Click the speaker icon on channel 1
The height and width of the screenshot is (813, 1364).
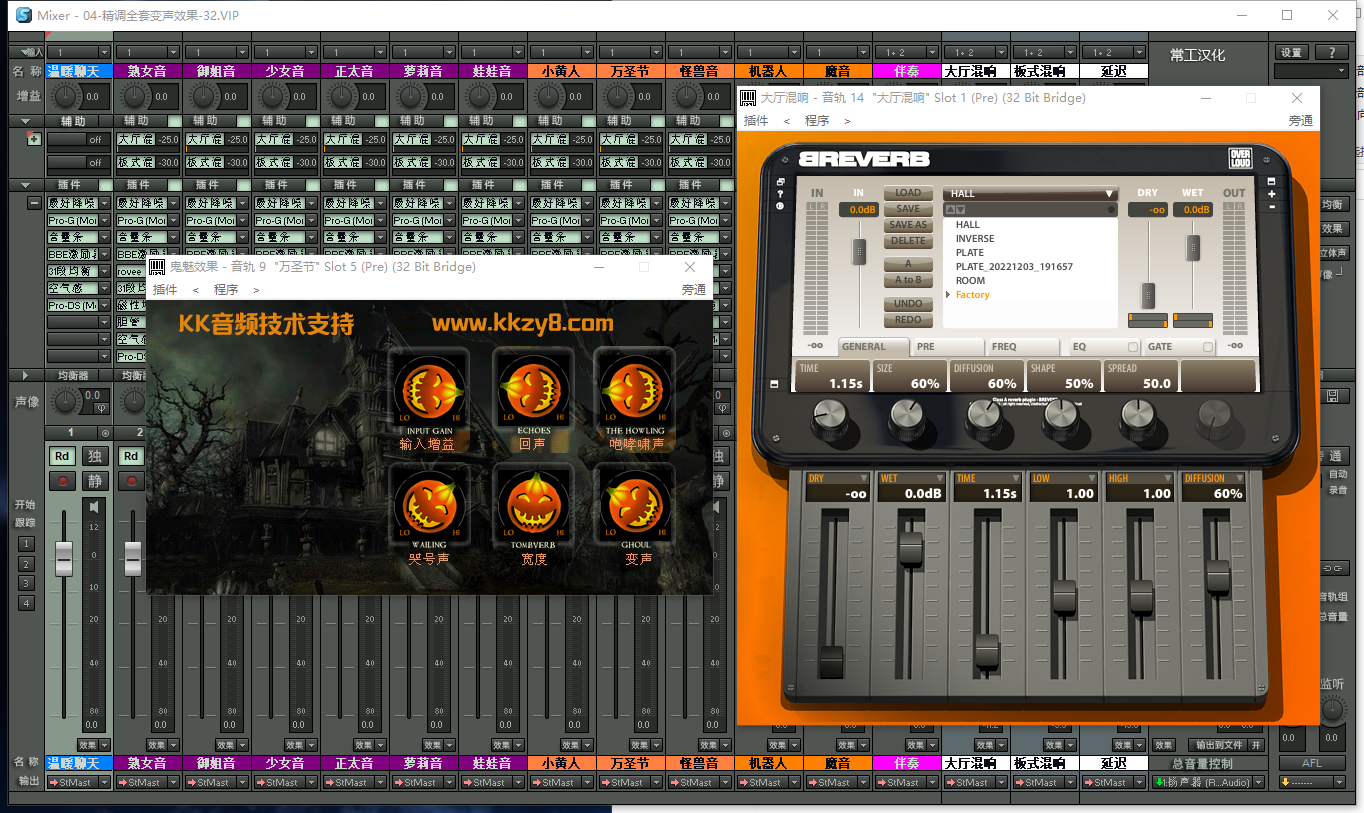(94, 508)
